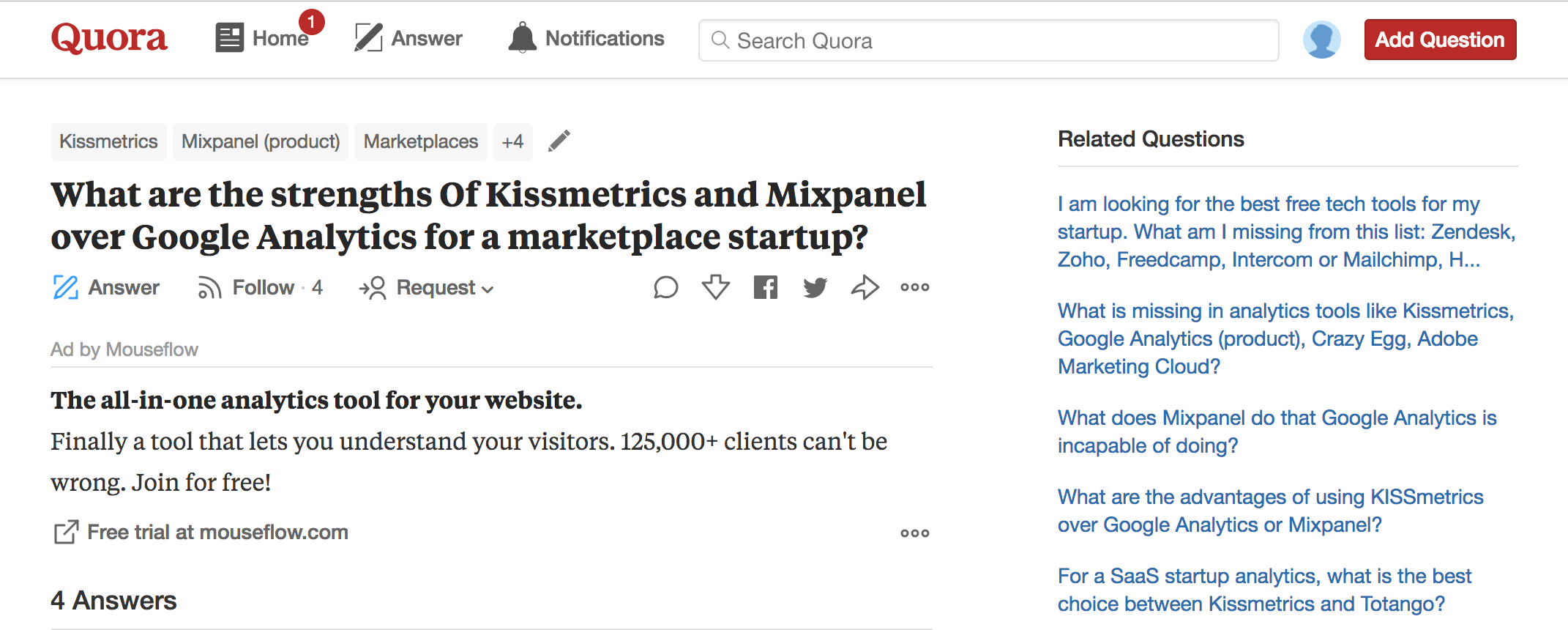Click the Quora logo
Screen dimensions: 1568x630
point(109,38)
